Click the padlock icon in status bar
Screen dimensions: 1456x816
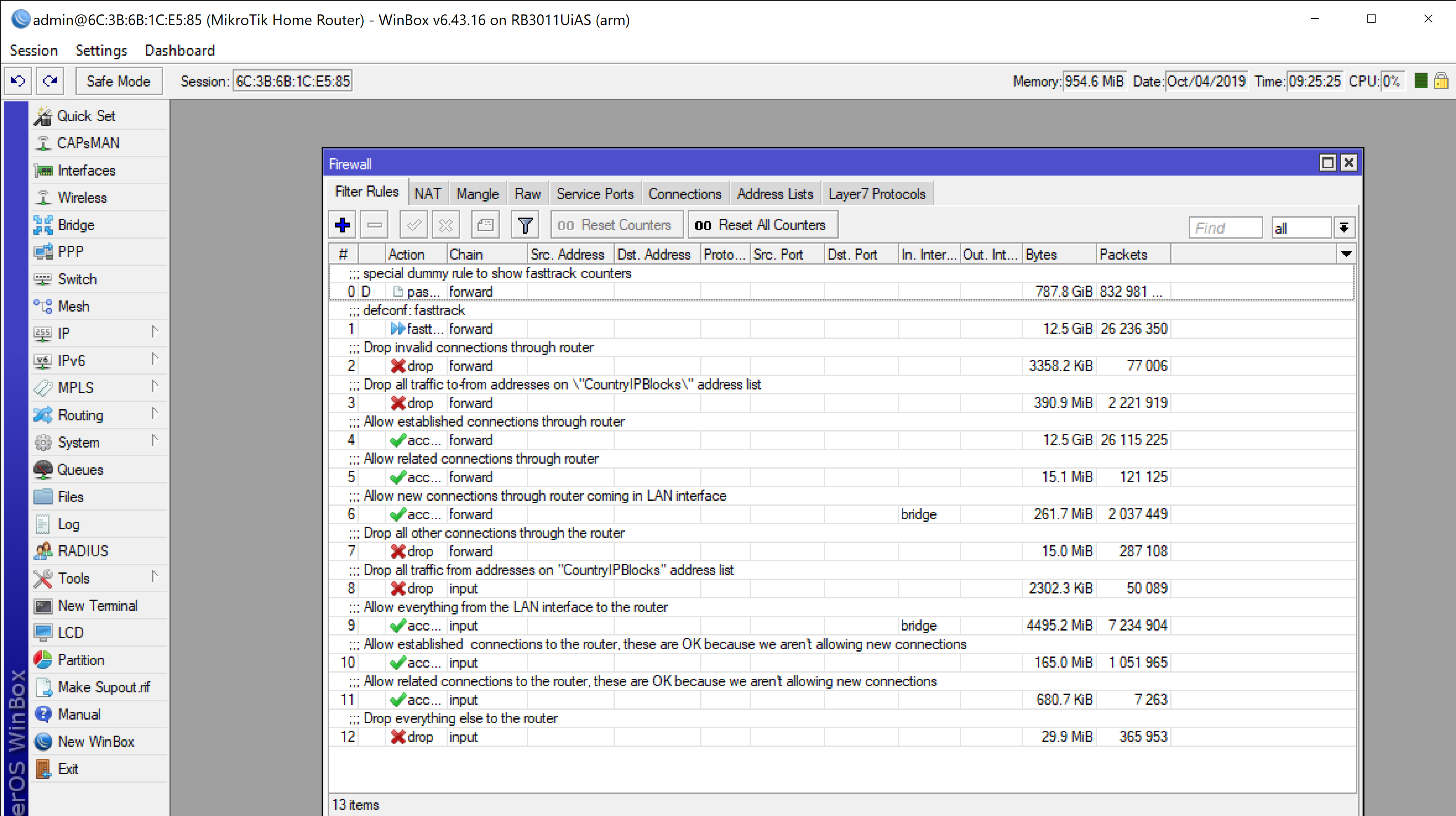pos(1441,81)
